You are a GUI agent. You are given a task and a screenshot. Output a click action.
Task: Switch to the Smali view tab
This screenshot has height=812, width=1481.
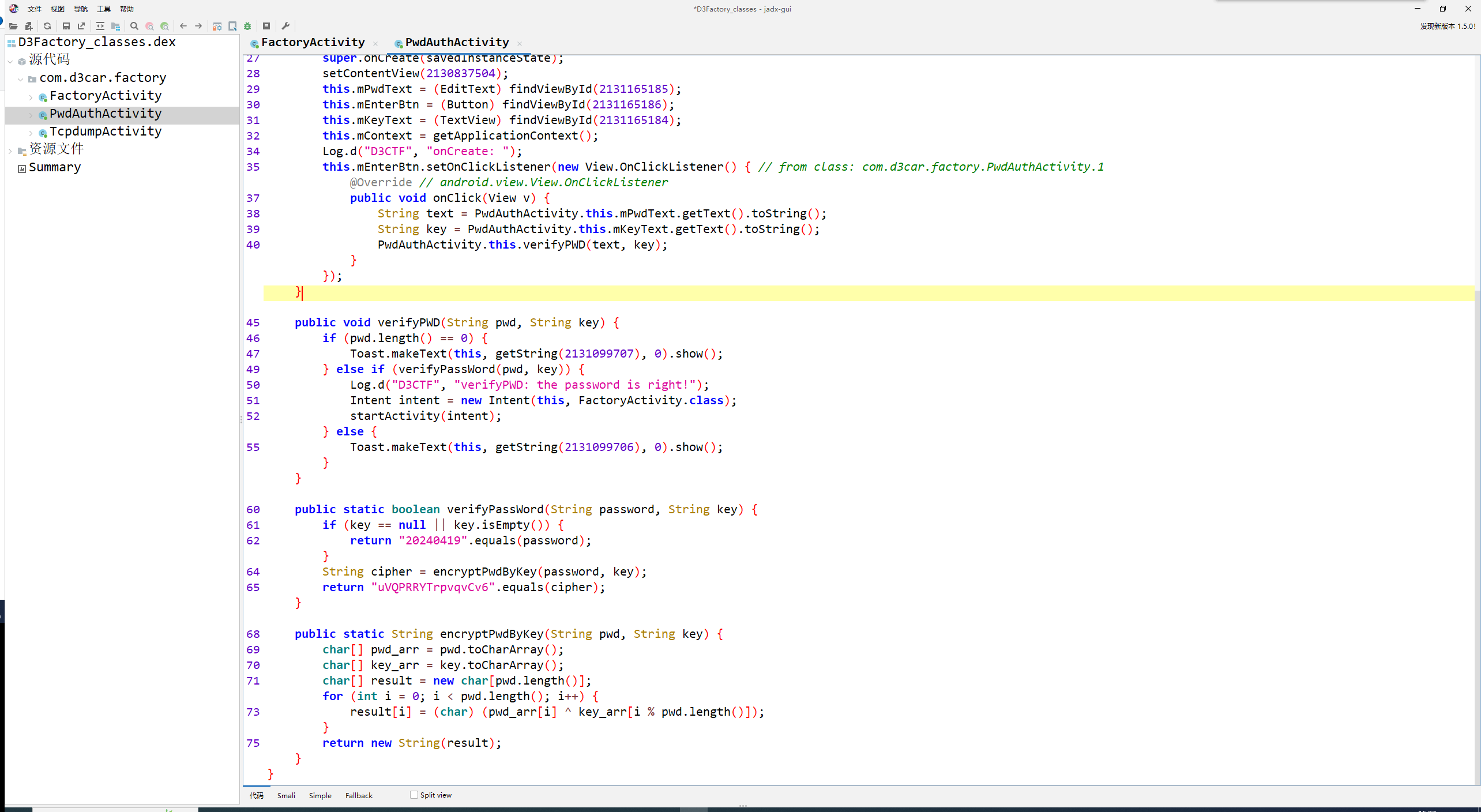(x=286, y=795)
